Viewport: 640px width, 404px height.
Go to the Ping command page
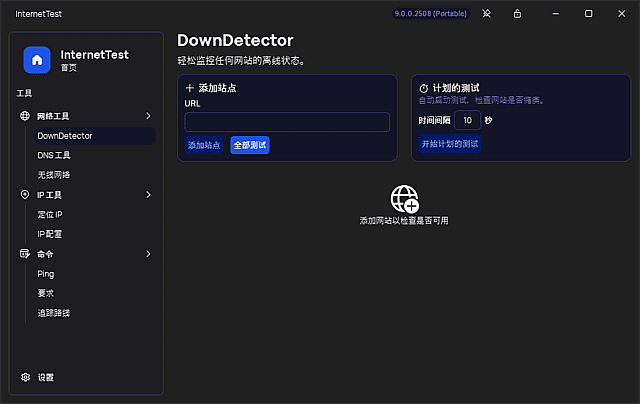click(46, 273)
